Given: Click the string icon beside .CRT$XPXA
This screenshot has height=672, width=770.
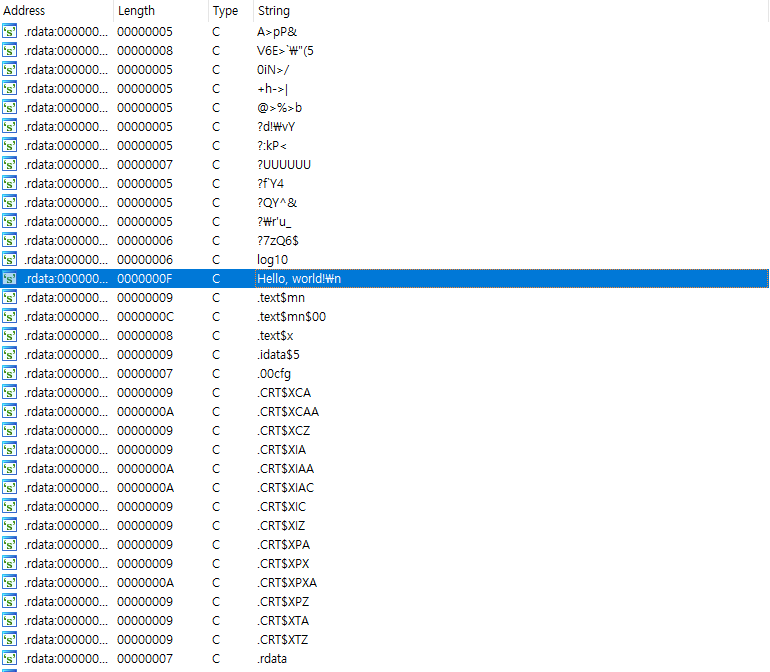Looking at the screenshot, I should pos(9,583).
